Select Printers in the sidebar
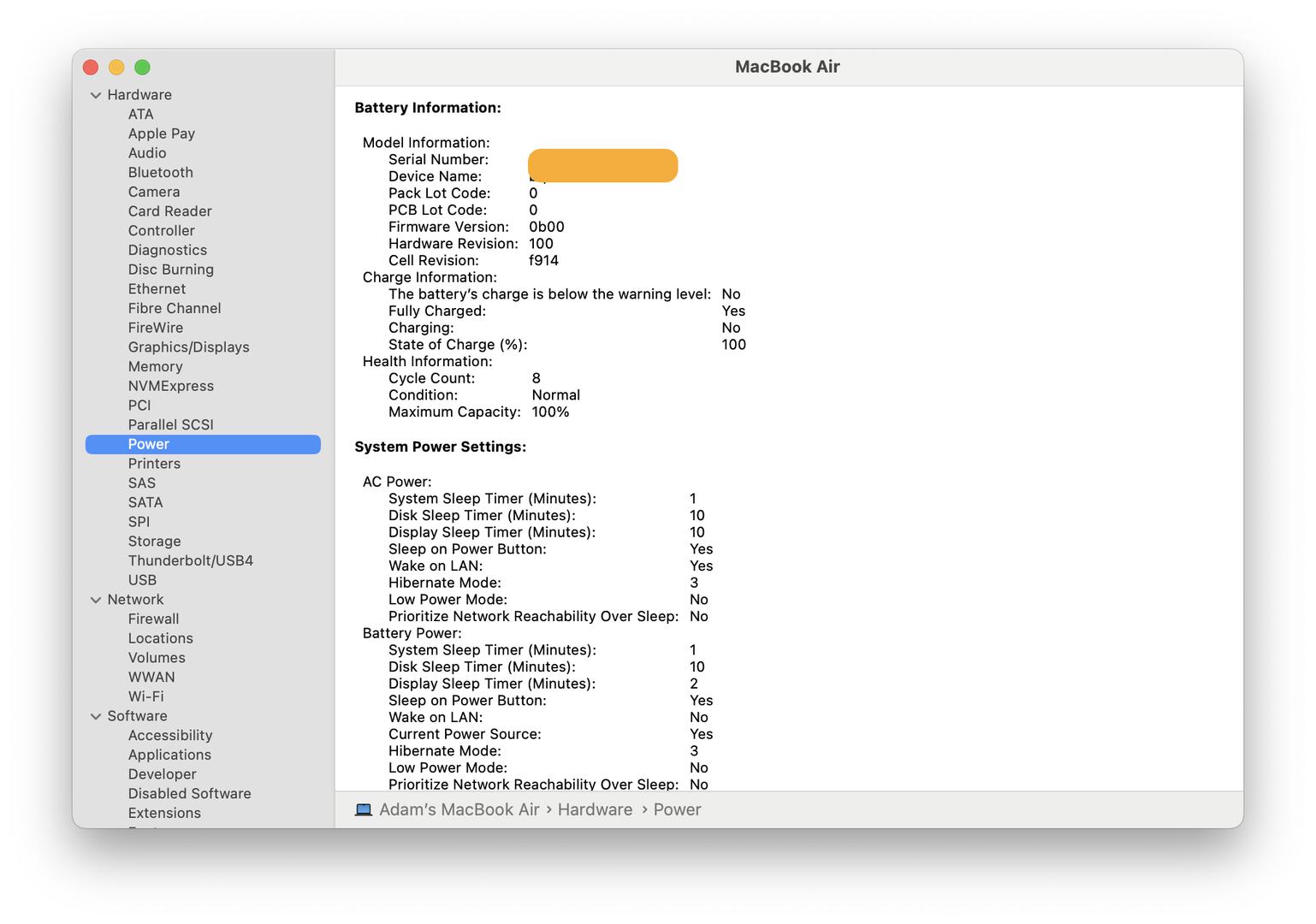 154,463
